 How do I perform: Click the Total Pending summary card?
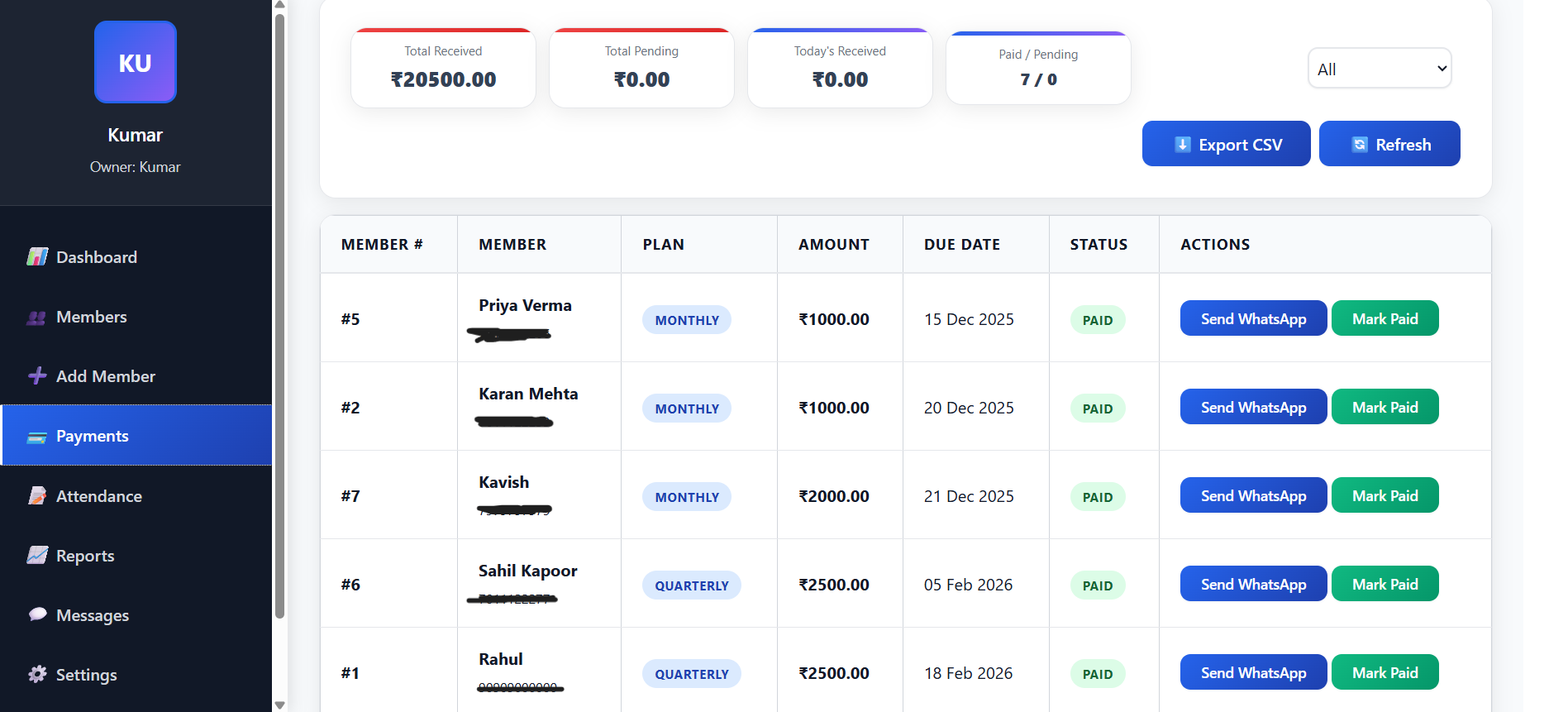click(x=641, y=68)
